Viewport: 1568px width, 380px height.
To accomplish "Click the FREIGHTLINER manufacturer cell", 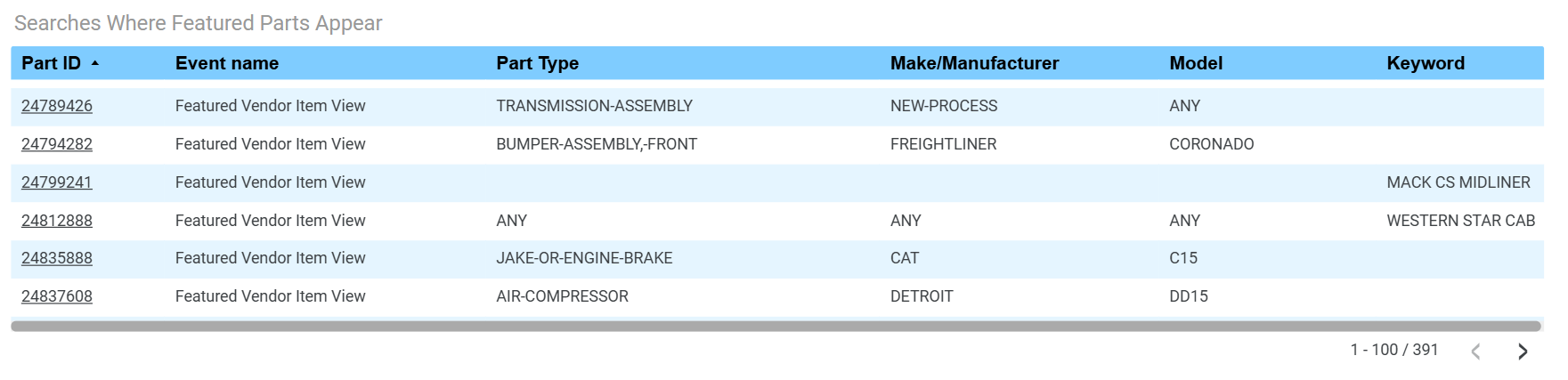I will 943,144.
